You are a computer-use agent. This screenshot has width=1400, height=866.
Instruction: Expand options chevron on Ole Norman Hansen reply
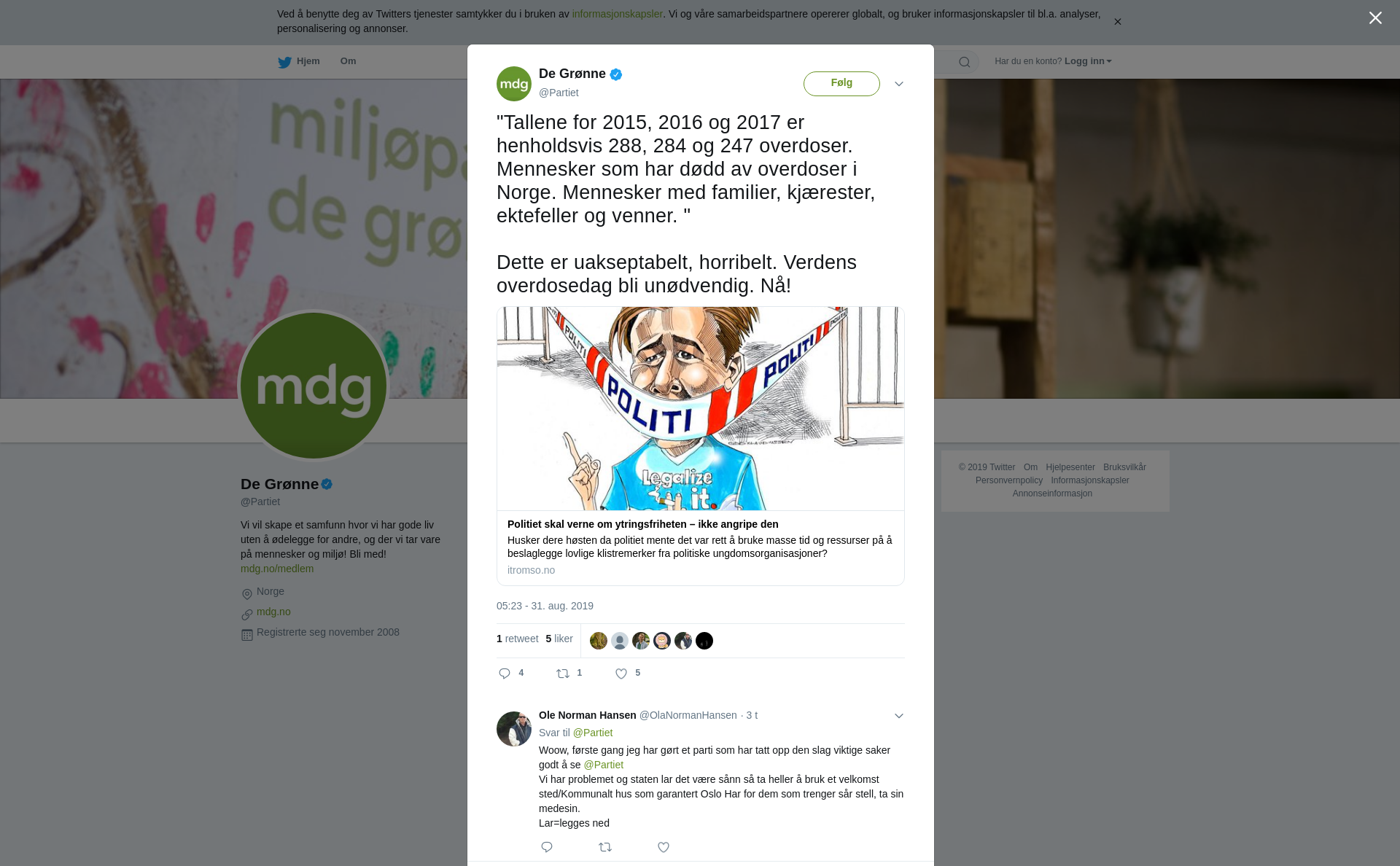point(899,716)
